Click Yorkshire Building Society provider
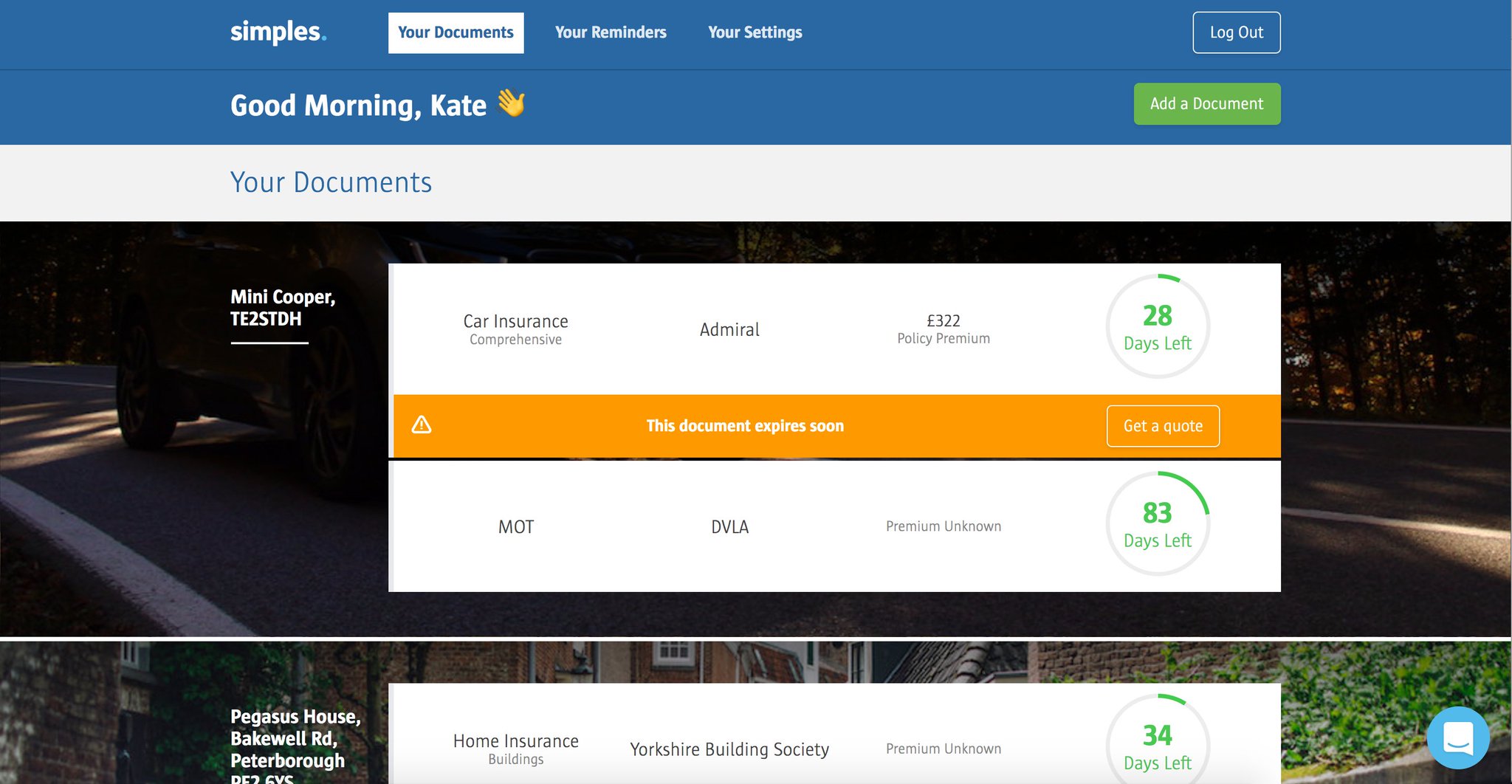The width and height of the screenshot is (1512, 784). 729,749
